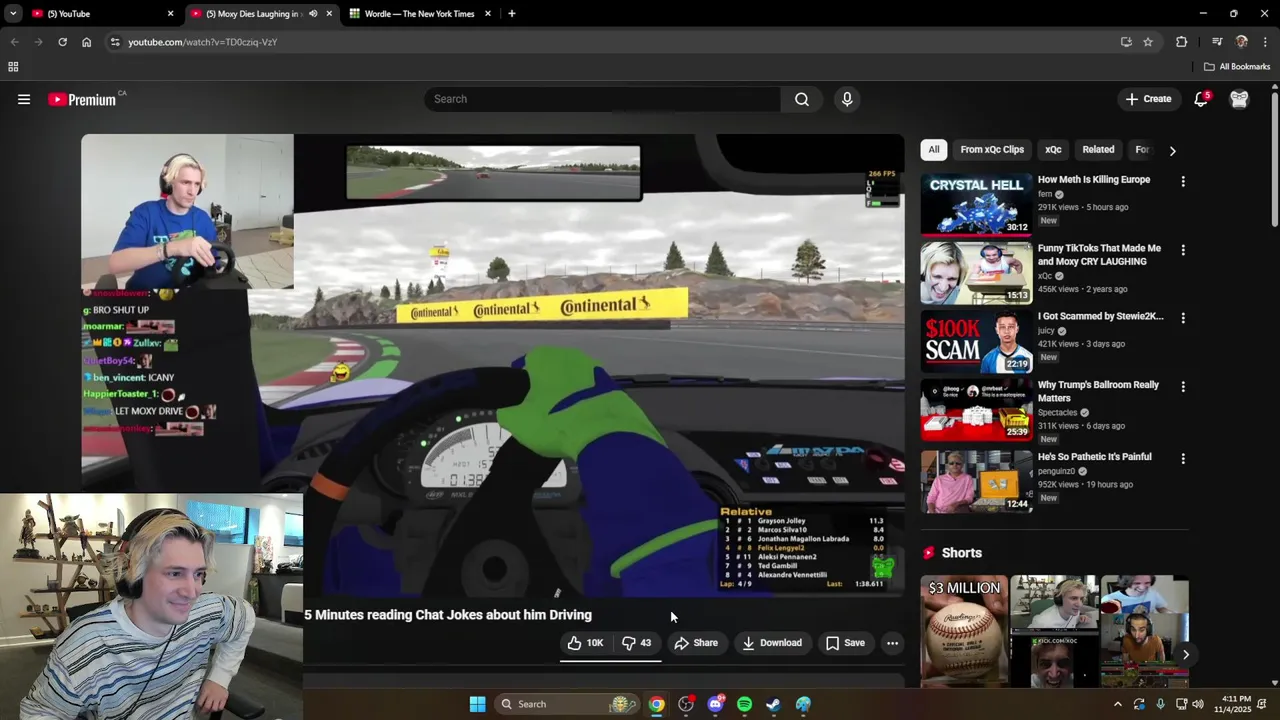Open the Chrome apps grid shortcut
Image resolution: width=1280 pixels, height=720 pixels.
[13, 67]
